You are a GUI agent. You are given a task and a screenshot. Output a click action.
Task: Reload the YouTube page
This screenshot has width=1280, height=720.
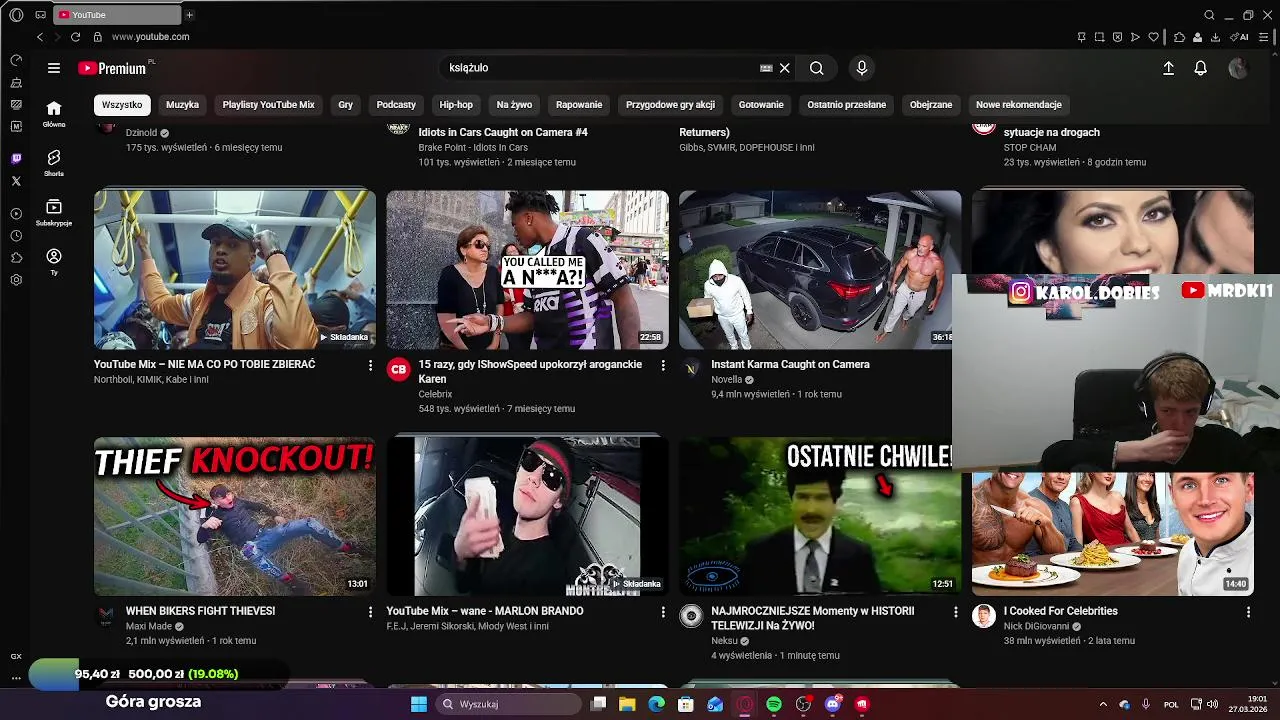pos(75,37)
